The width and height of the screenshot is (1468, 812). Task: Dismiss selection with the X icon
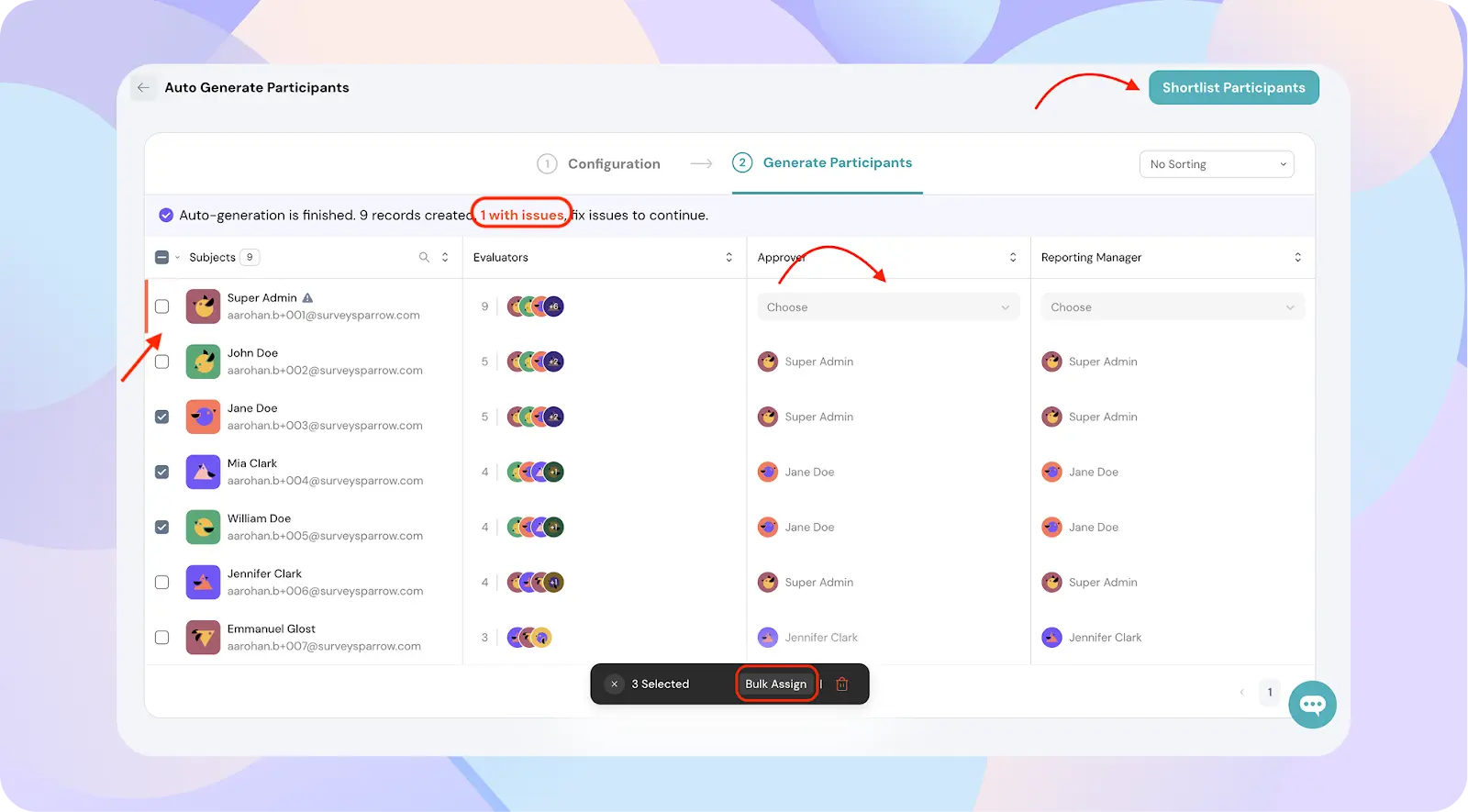point(615,684)
